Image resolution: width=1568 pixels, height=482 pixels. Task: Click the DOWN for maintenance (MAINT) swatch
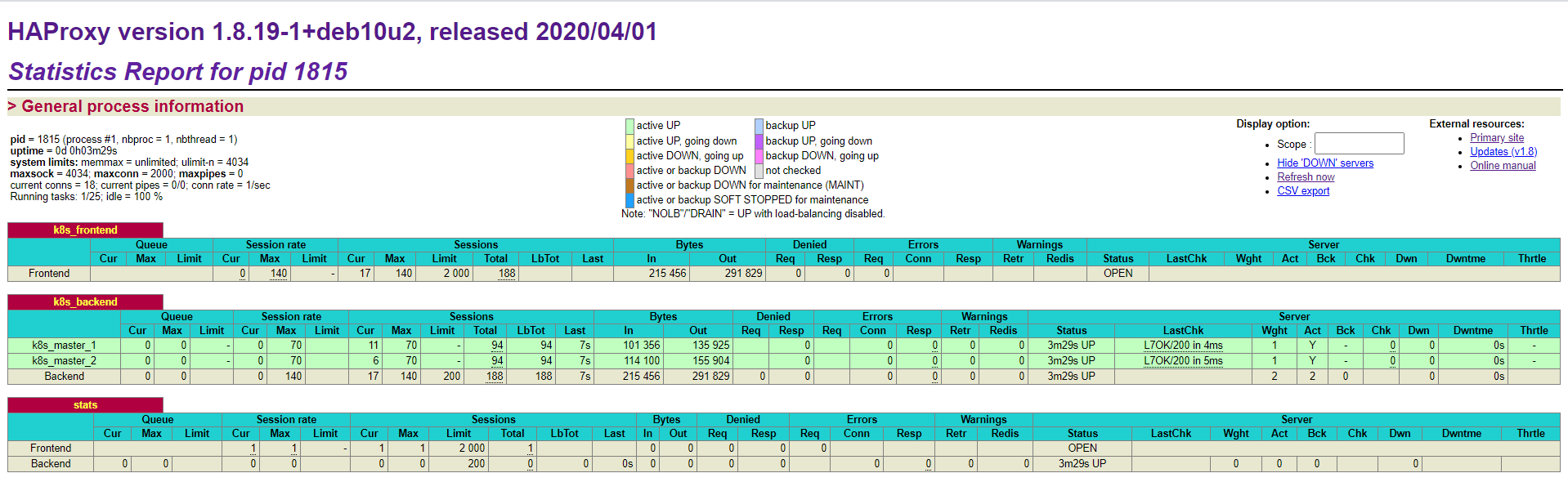click(629, 185)
